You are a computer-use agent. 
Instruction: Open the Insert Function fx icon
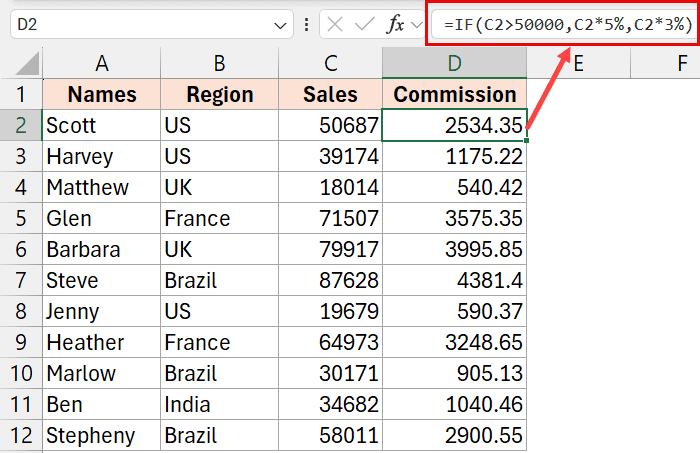(396, 24)
